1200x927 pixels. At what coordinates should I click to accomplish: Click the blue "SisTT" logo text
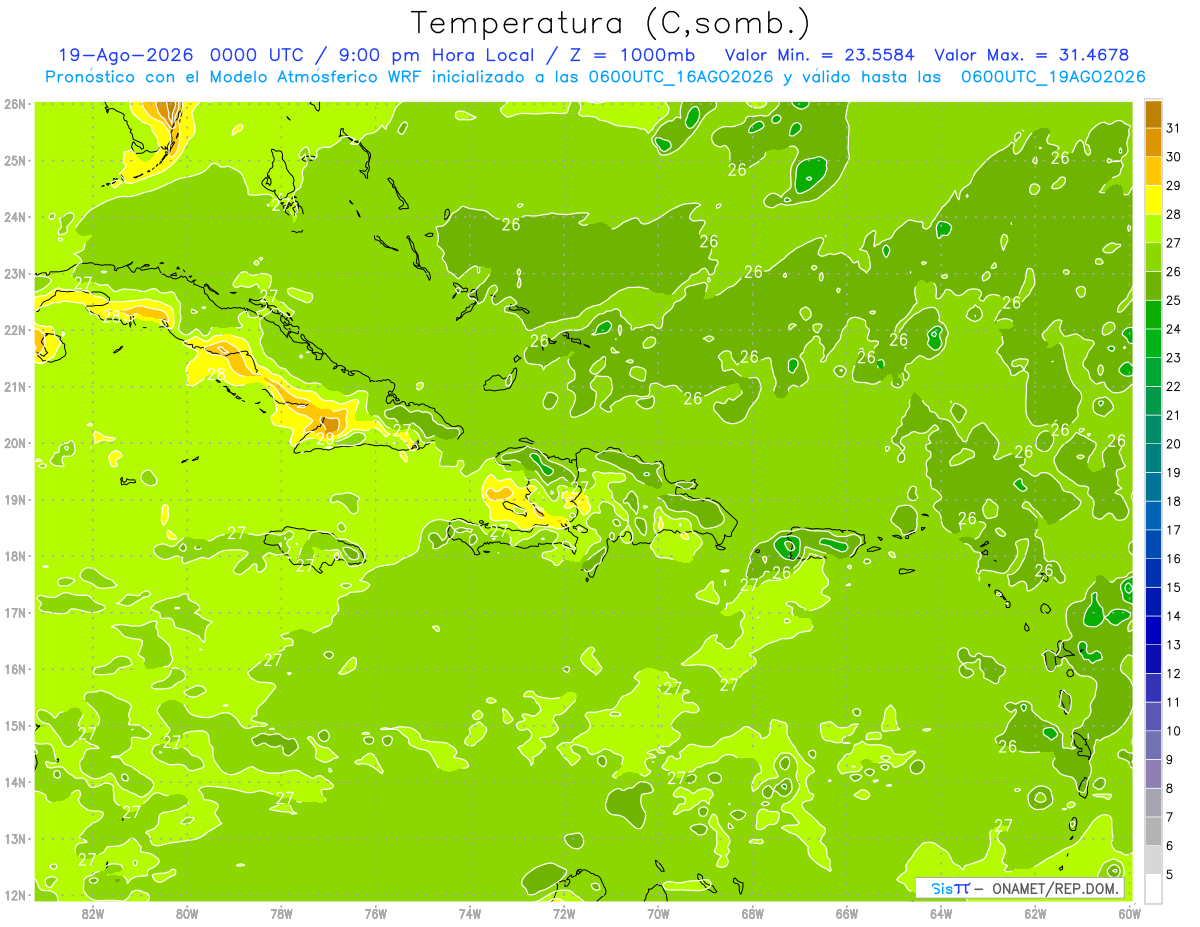click(950, 888)
